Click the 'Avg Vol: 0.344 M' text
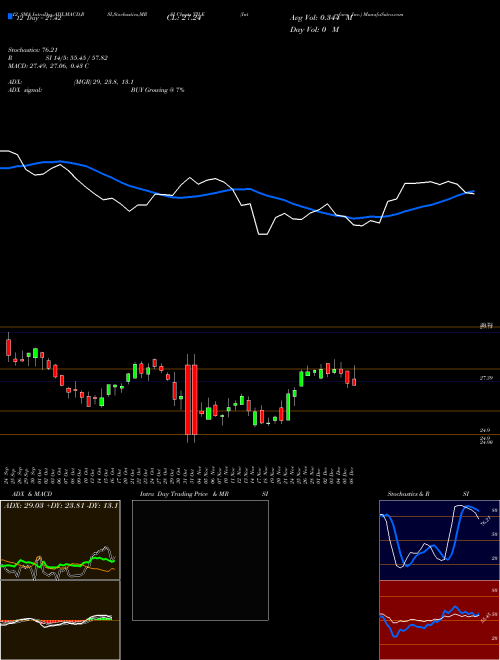Viewport: 500px width, 660px height. pyautogui.click(x=321, y=18)
